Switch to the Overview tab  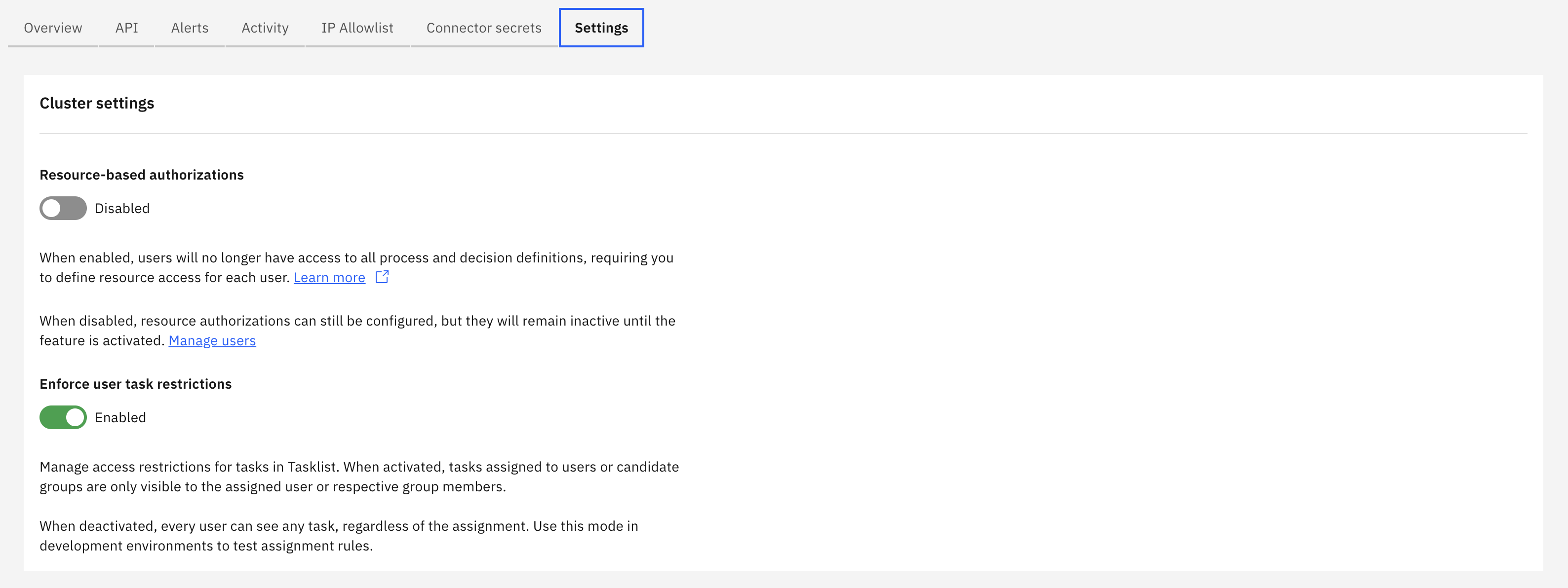[52, 27]
